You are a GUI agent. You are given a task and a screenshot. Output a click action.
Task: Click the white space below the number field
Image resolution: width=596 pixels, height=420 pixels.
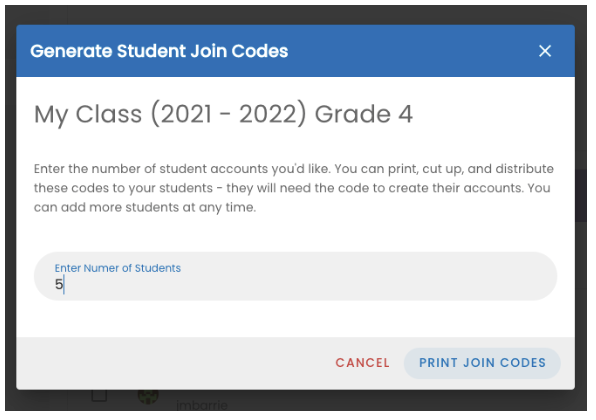(x=295, y=319)
